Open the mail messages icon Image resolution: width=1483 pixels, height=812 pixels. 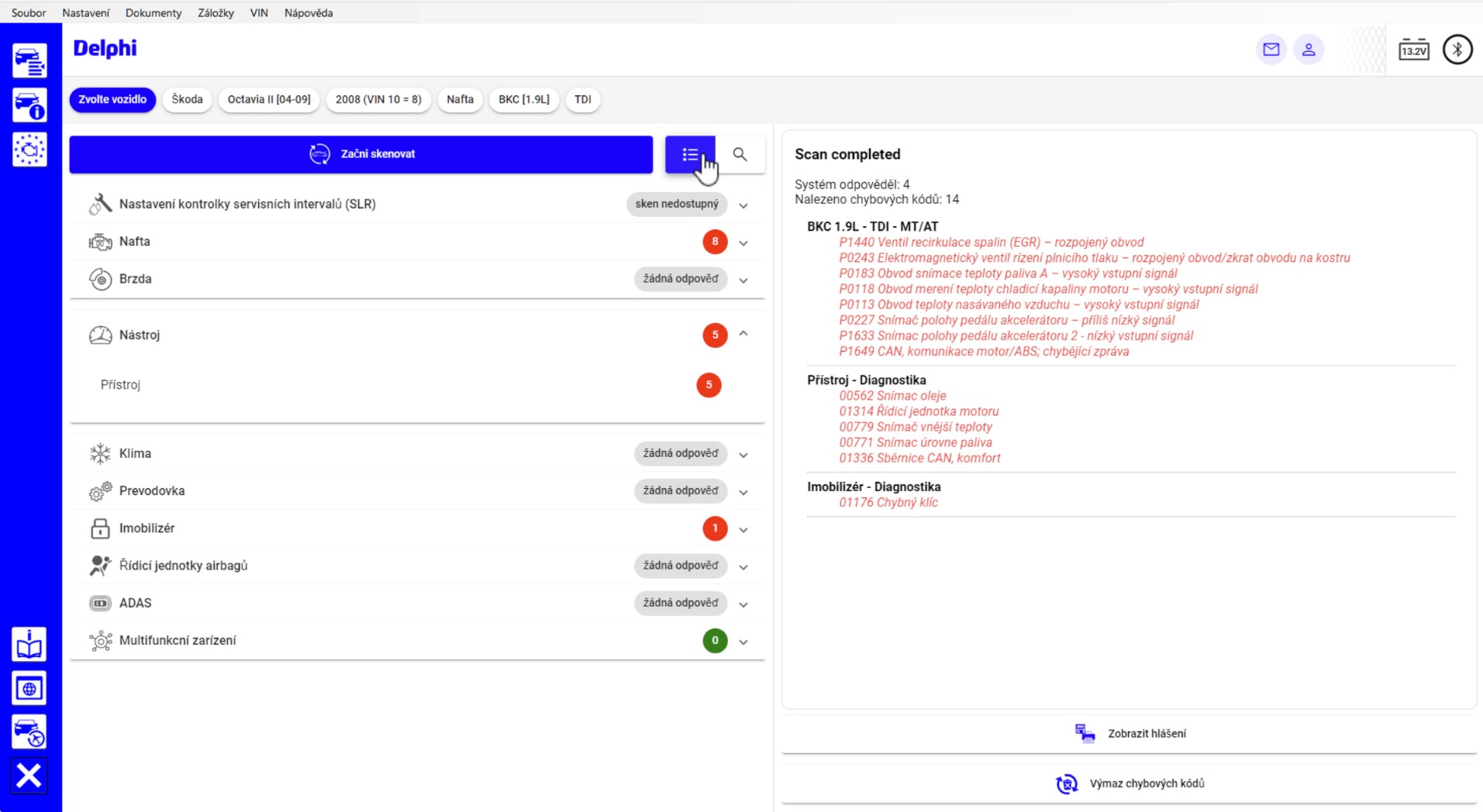[1271, 50]
